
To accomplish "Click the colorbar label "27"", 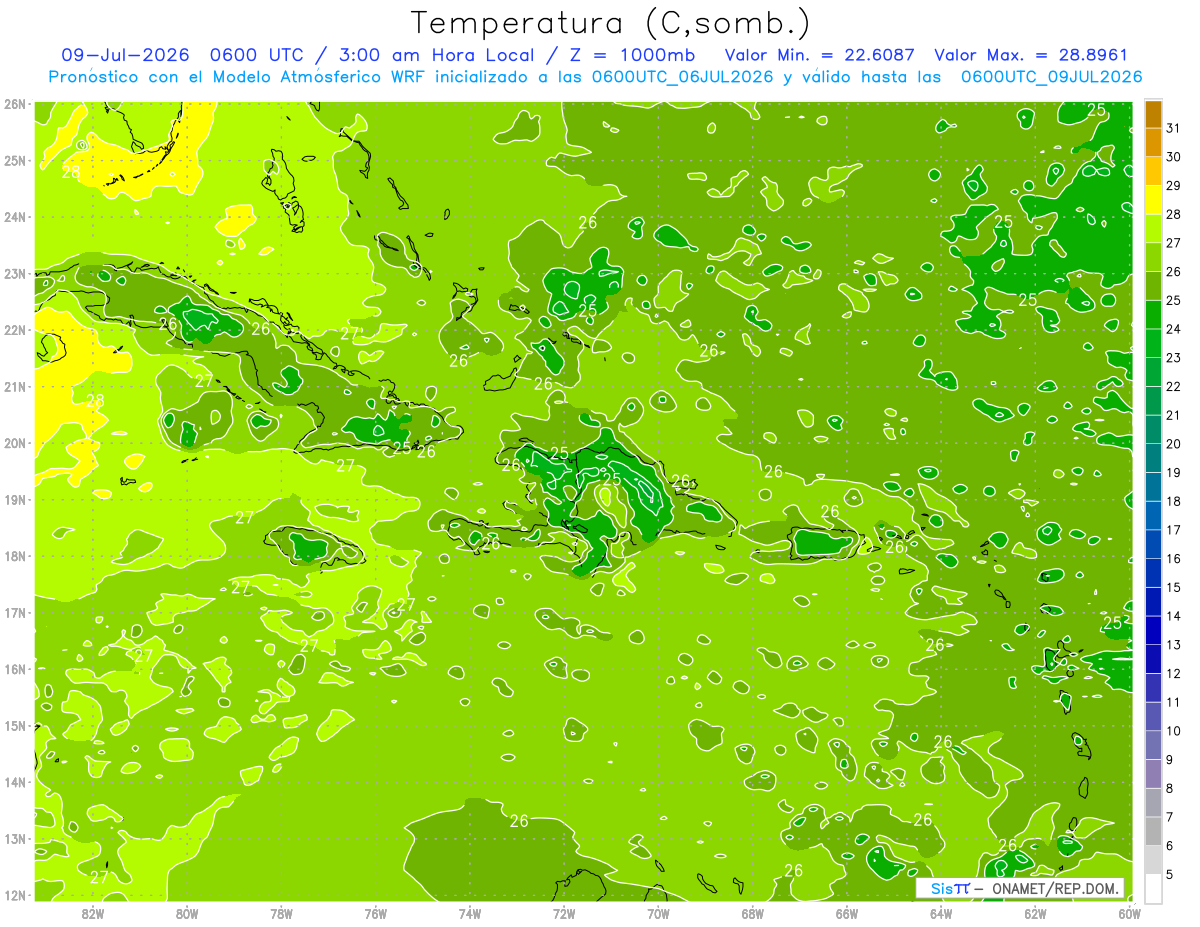I will (1174, 243).
